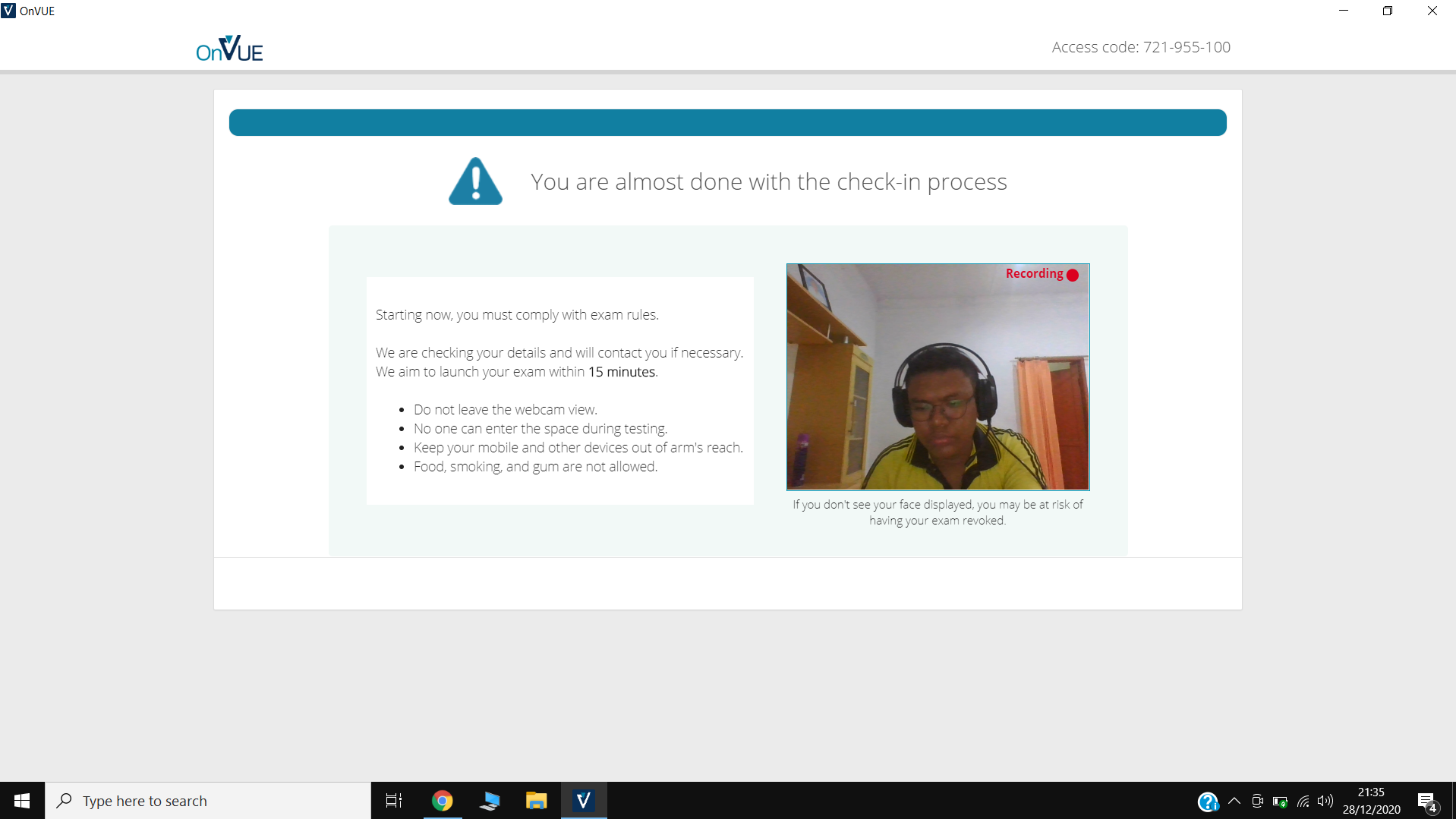Click the OnVUE app icon in taskbar
This screenshot has height=819, width=1456.
click(584, 801)
